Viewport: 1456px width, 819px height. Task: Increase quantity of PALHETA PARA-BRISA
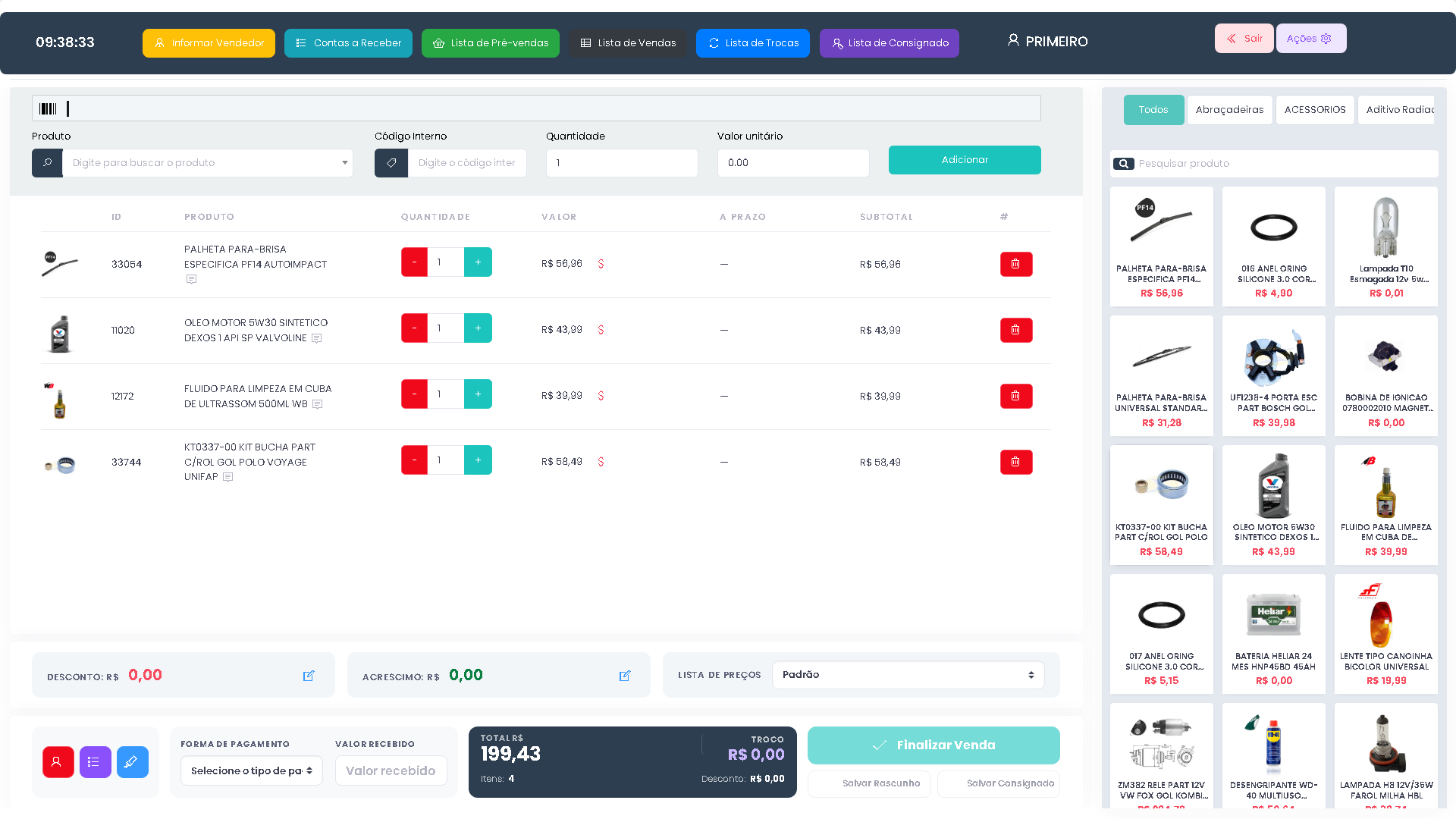click(x=478, y=262)
